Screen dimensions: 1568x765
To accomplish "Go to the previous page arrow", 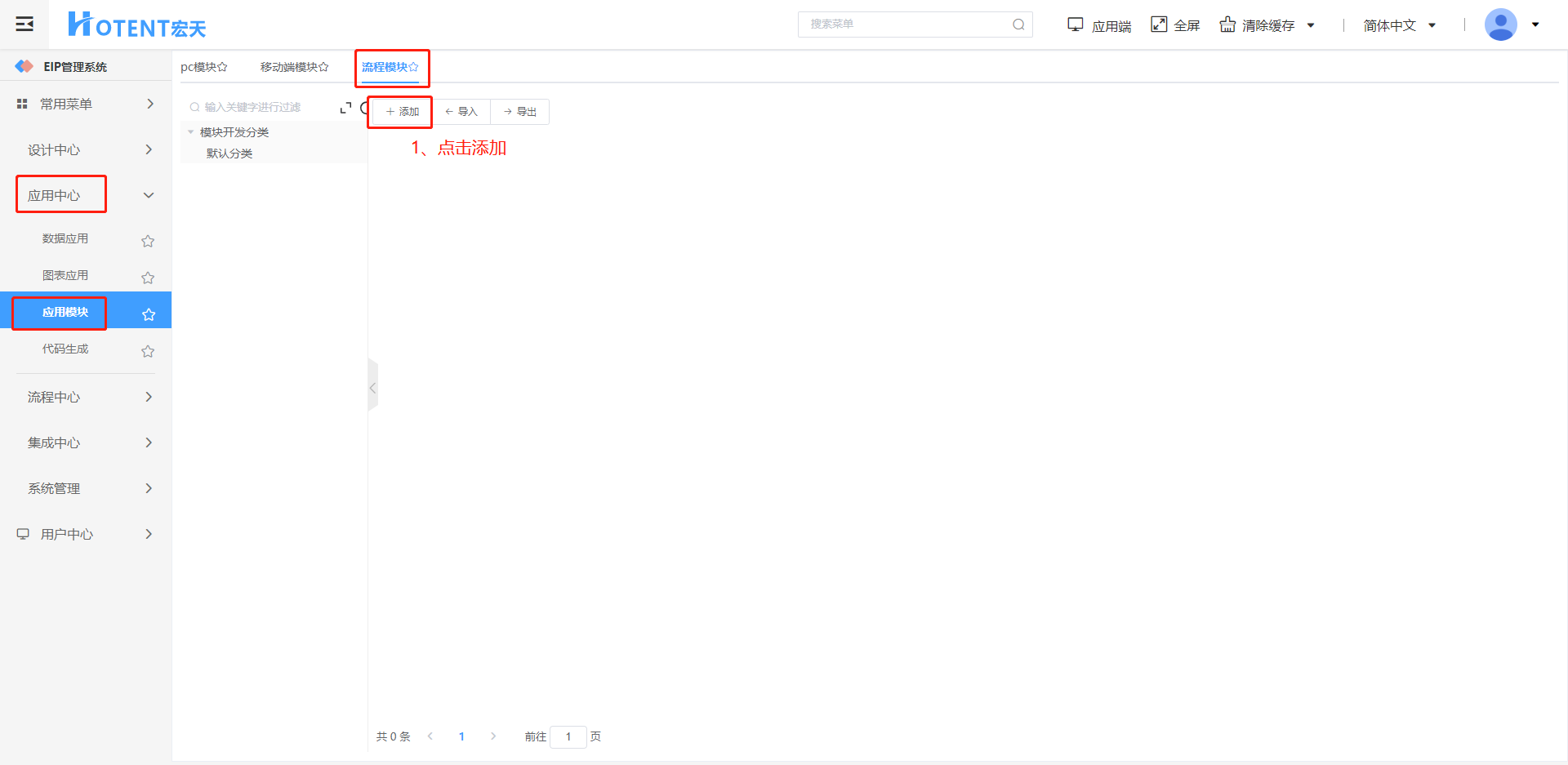I will pyautogui.click(x=430, y=736).
